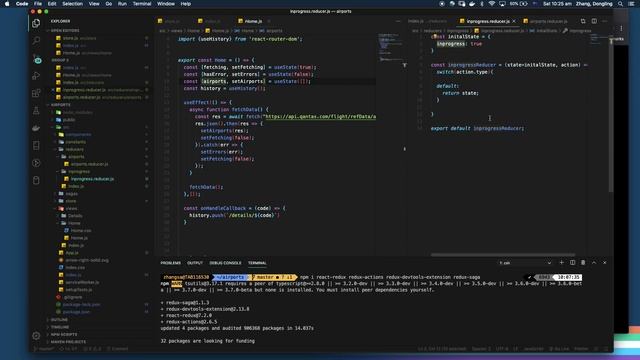This screenshot has width=640, height=360.
Task: Click the date and time in menu bar
Action: (x=557, y=4)
